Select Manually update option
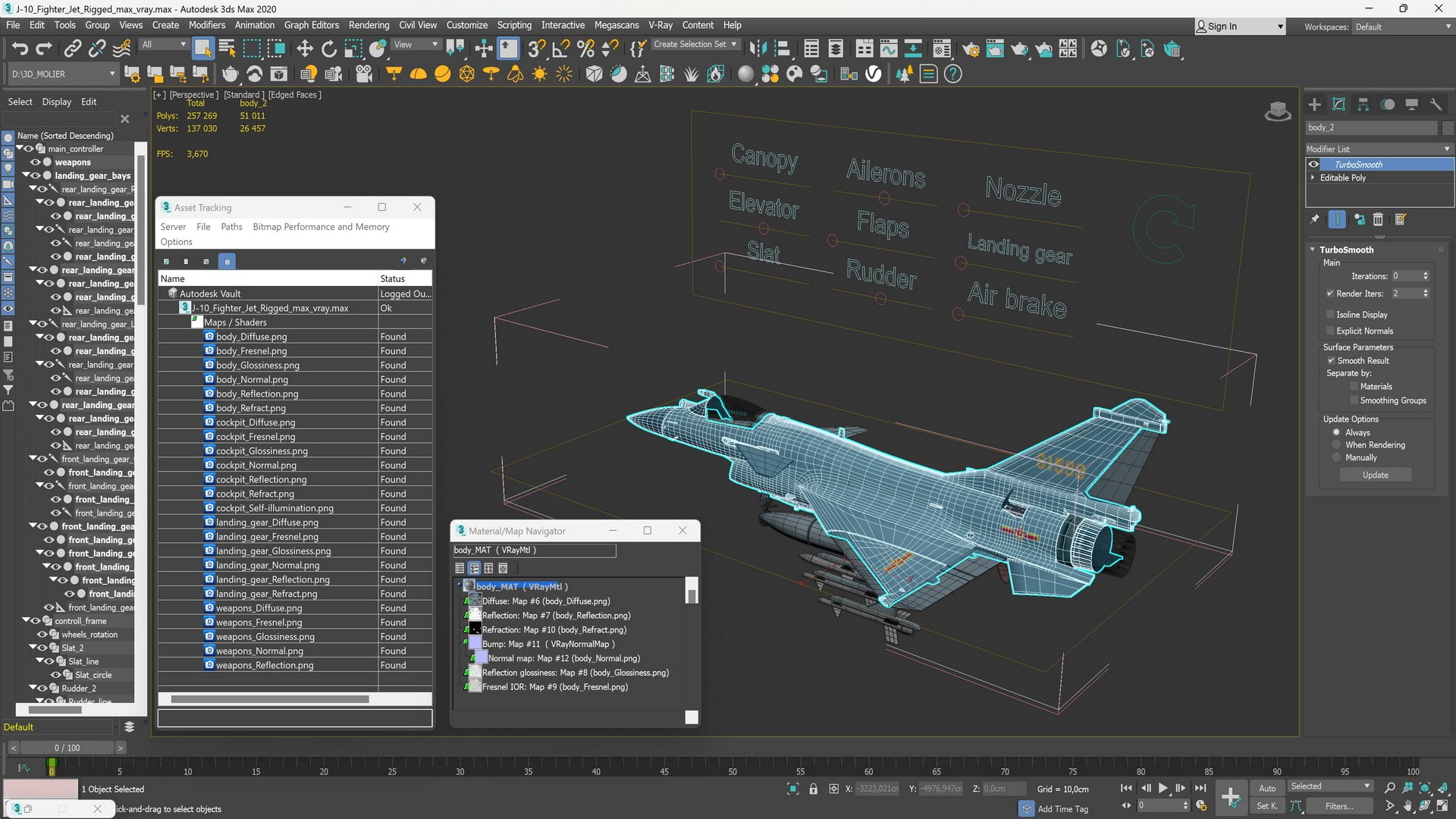Viewport: 1456px width, 819px height. (1336, 458)
